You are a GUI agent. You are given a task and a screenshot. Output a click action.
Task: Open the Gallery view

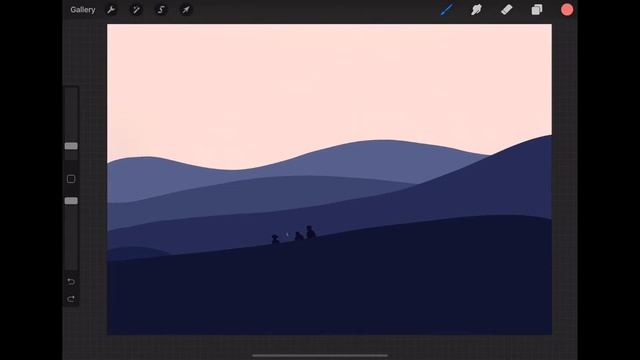click(x=82, y=10)
